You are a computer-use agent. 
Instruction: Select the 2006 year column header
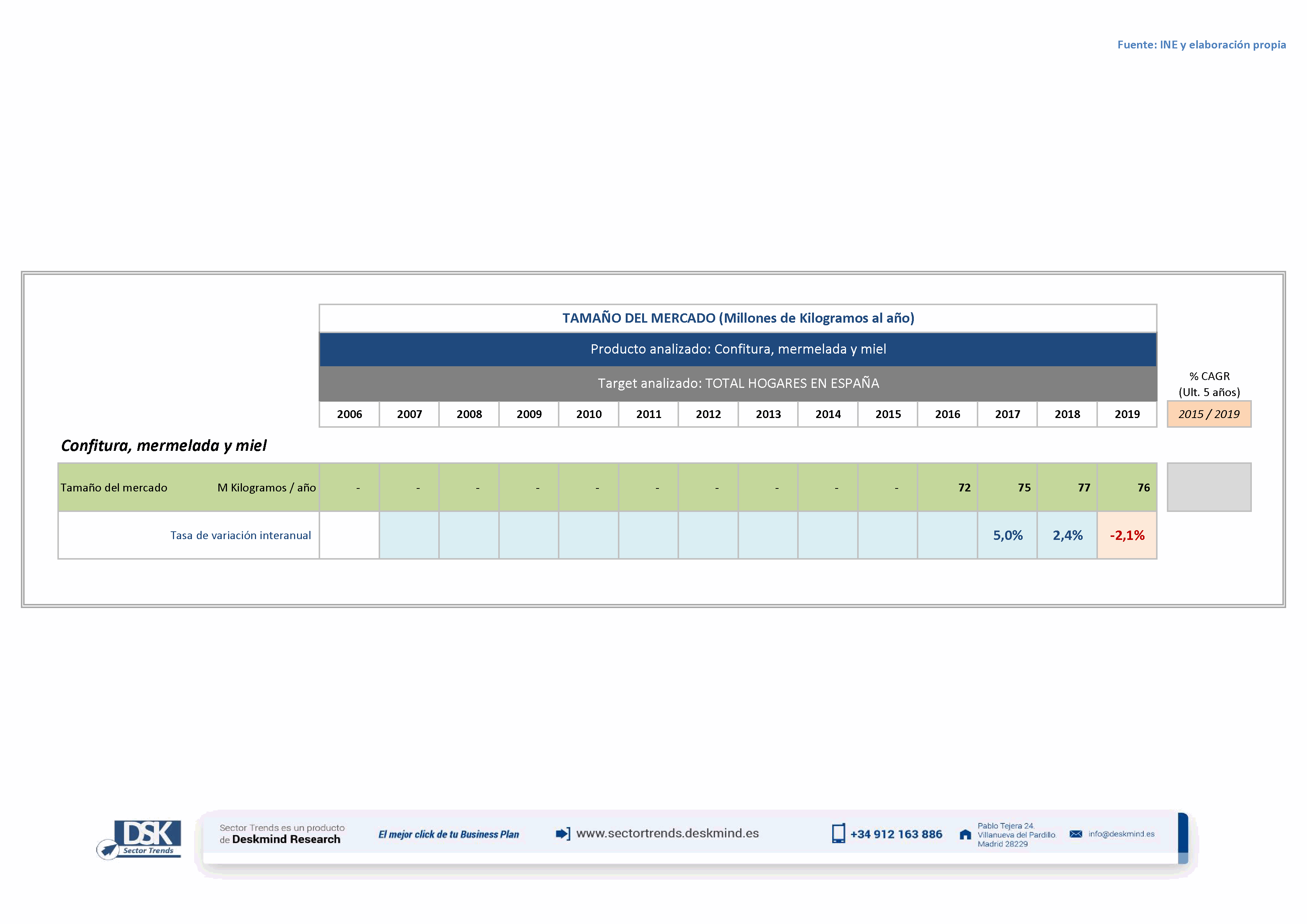coord(349,414)
